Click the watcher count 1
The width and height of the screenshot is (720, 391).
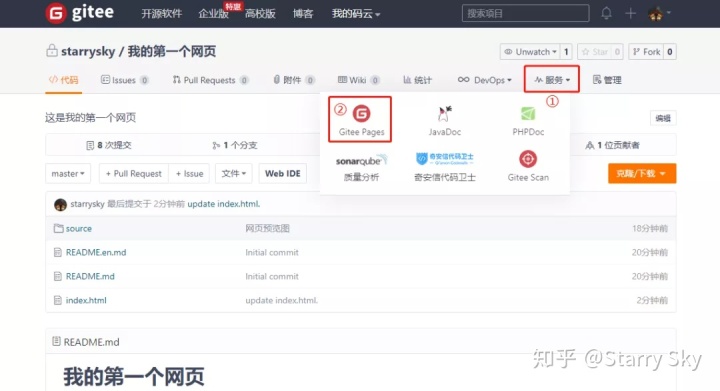[566, 52]
